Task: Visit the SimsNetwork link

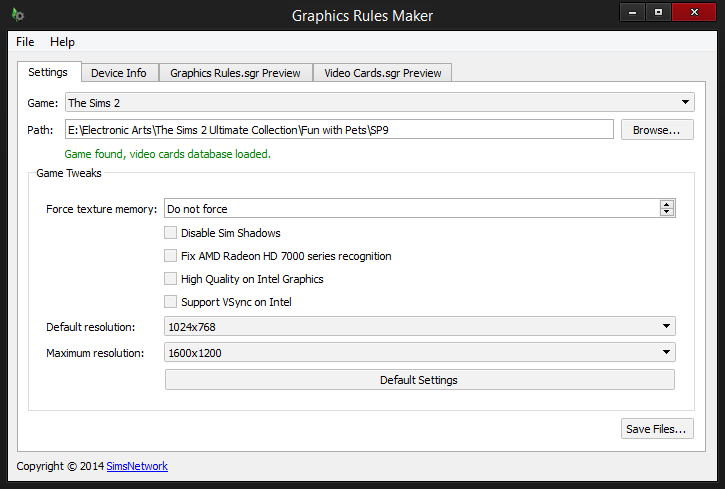Action: pos(137,466)
